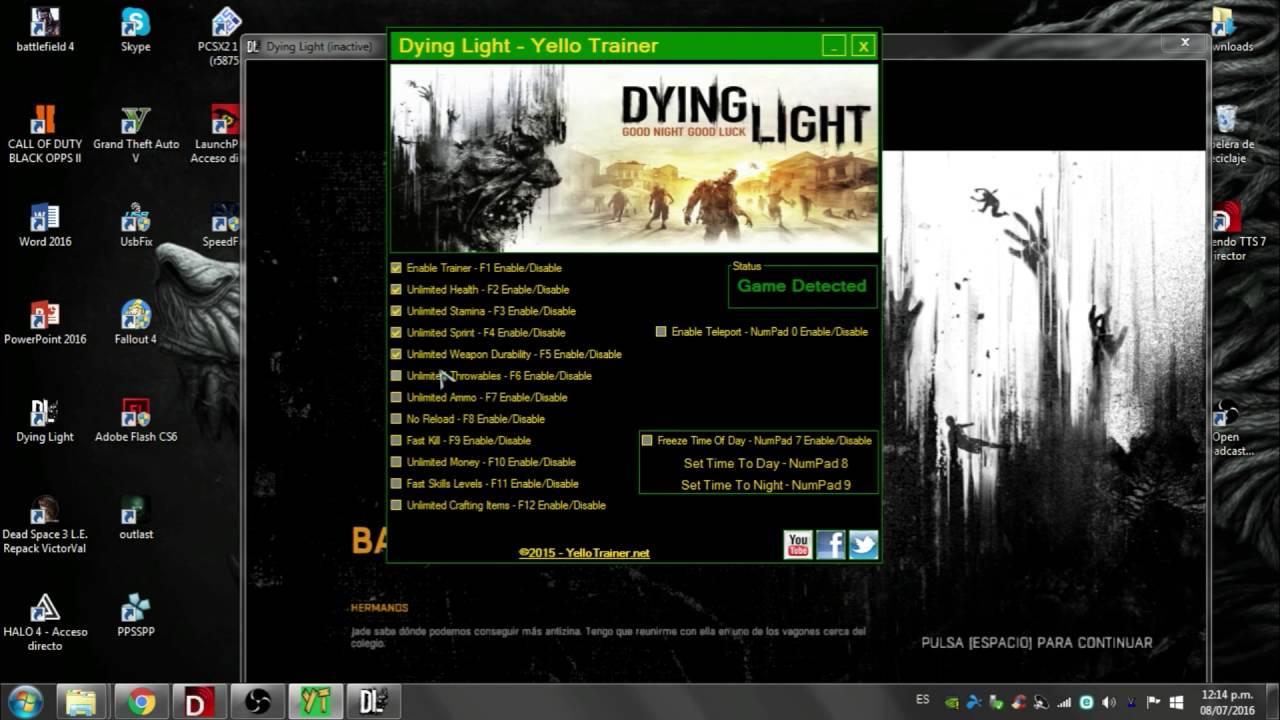Open Word 2016 desktop shortcut

[x=45, y=225]
